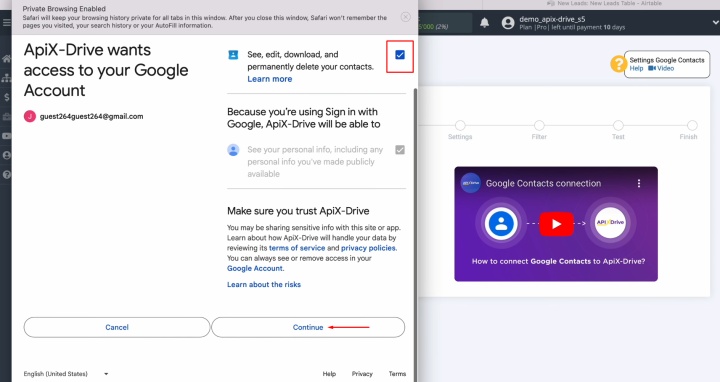
Task: Click the contacts permission icon
Action: point(233,55)
